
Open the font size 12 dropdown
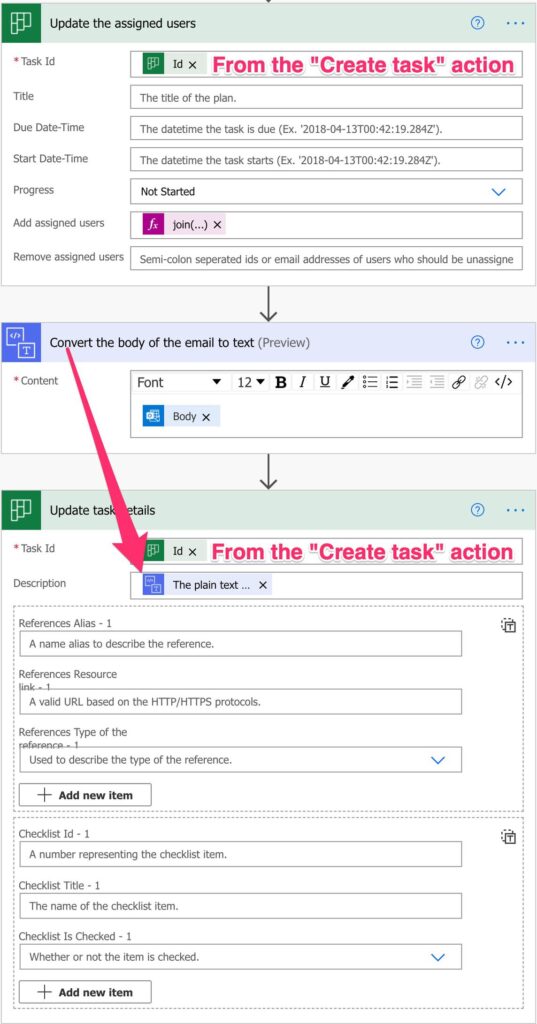click(x=251, y=383)
